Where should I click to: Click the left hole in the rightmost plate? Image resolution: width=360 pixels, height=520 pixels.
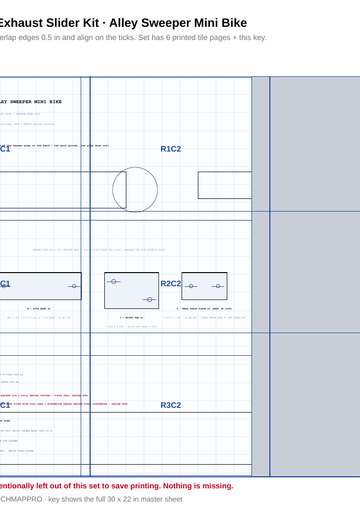(191, 286)
